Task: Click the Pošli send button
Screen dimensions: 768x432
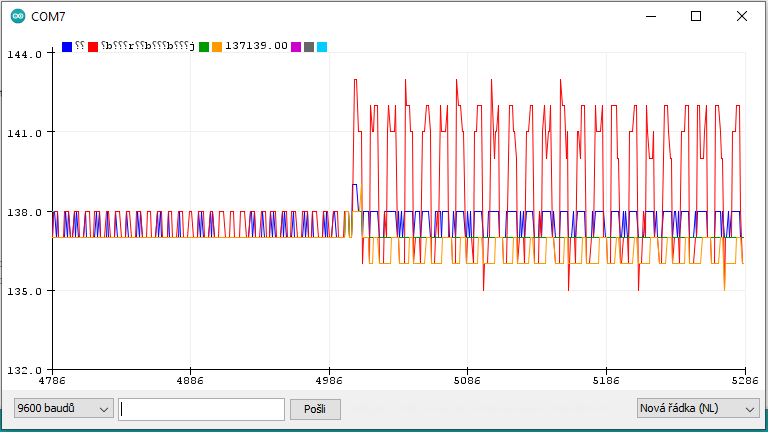Action: click(315, 408)
